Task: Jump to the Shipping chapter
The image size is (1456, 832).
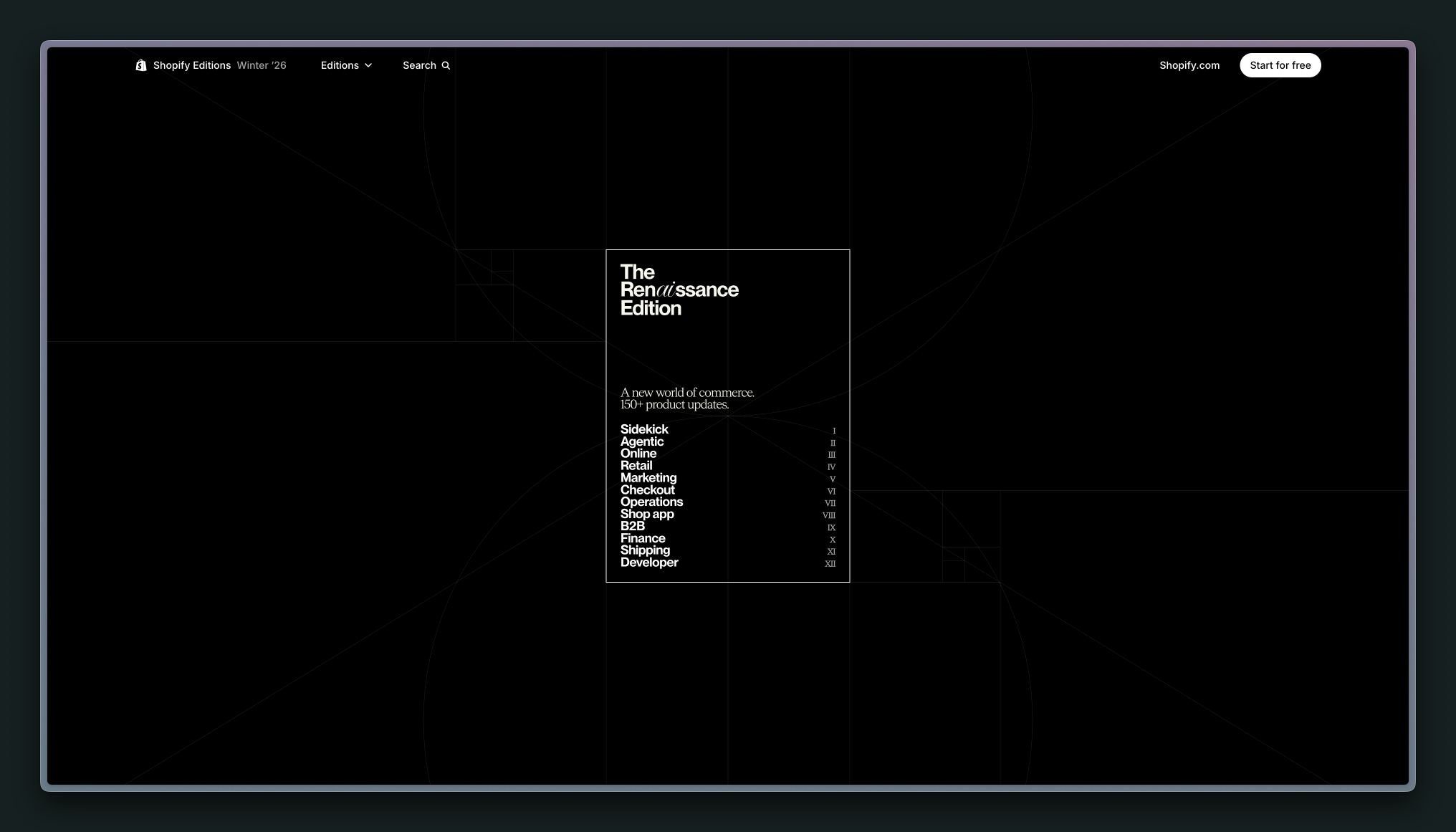Action: click(645, 550)
